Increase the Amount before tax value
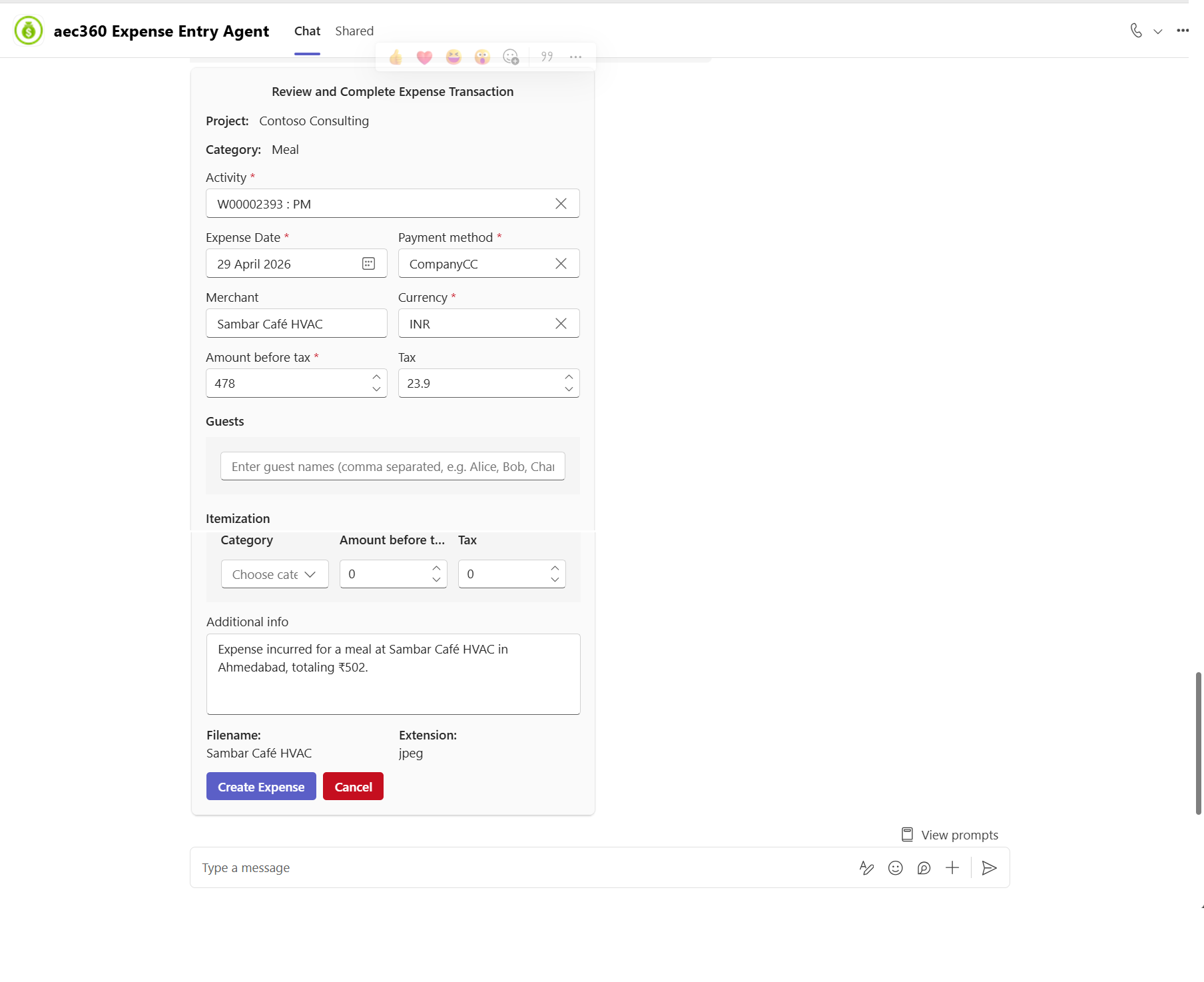Image resolution: width=1204 pixels, height=982 pixels. pos(376,377)
